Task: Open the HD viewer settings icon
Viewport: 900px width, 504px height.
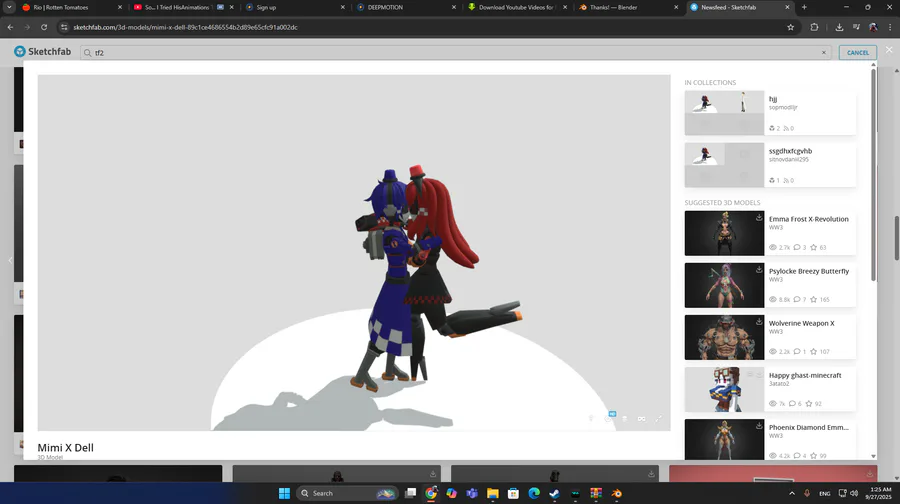Action: tap(609, 417)
